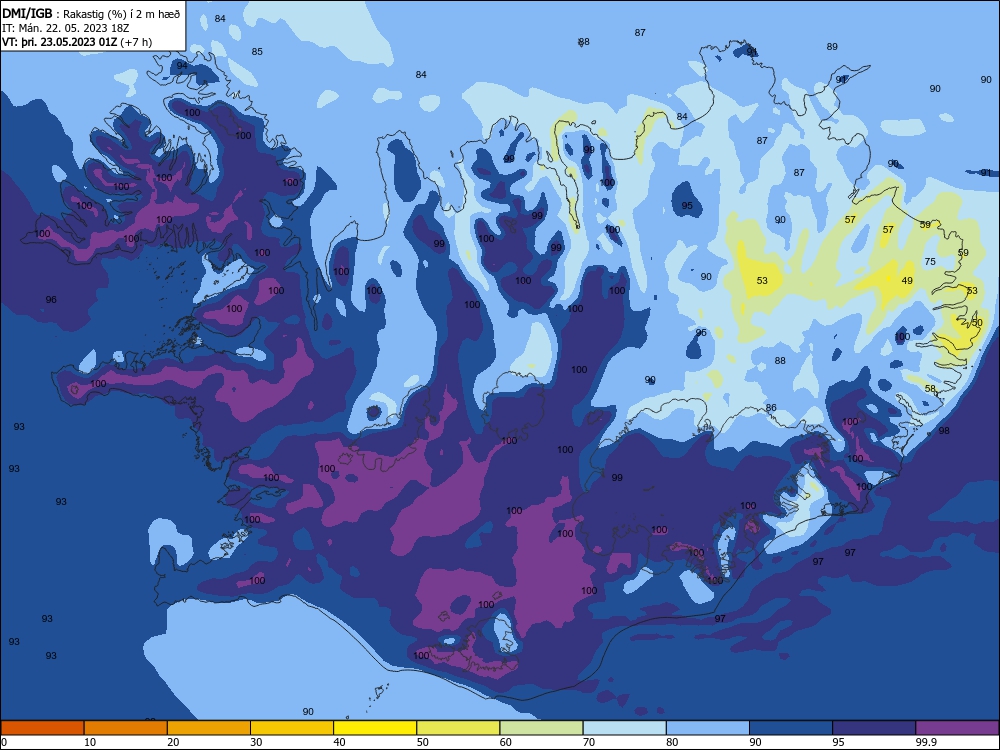Click the '85' value over the northwest sea
The image size is (1000, 750).
[257, 52]
